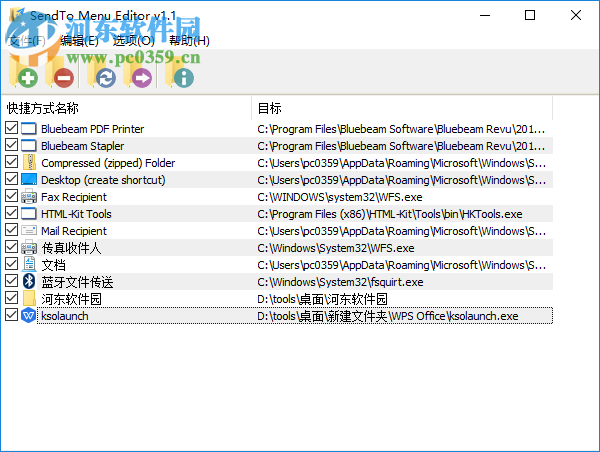Screen dimensions: 600x452
Task: Select the Desktop (create shortcut) entry
Action: click(103, 180)
